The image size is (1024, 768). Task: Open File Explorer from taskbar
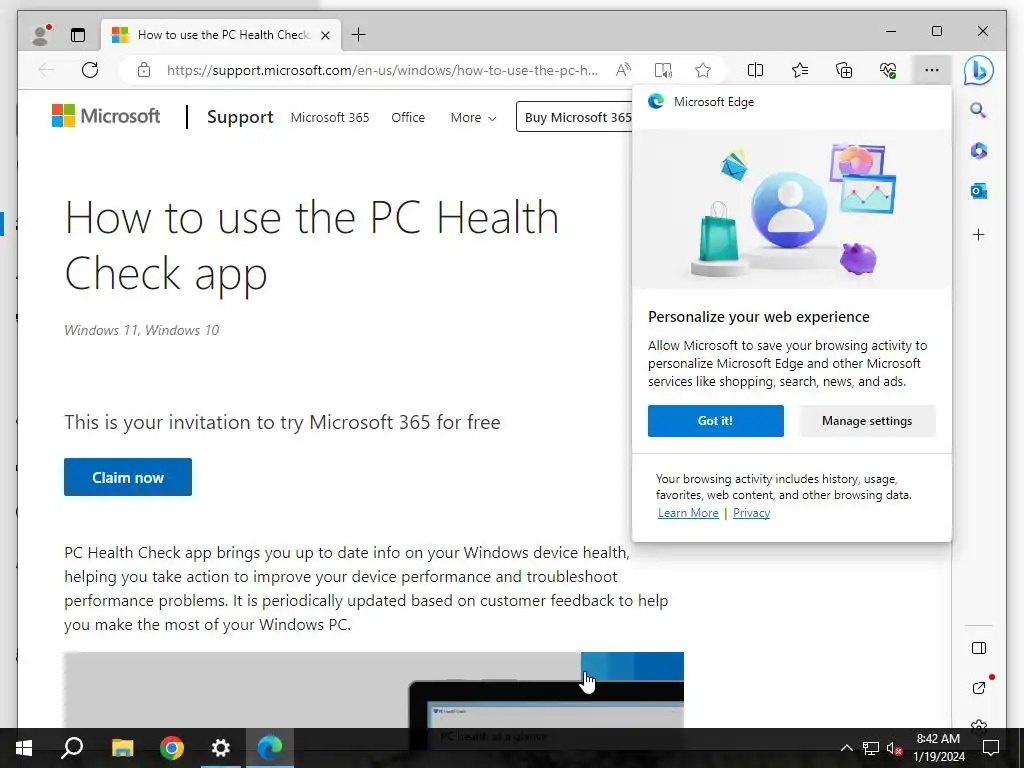(122, 748)
